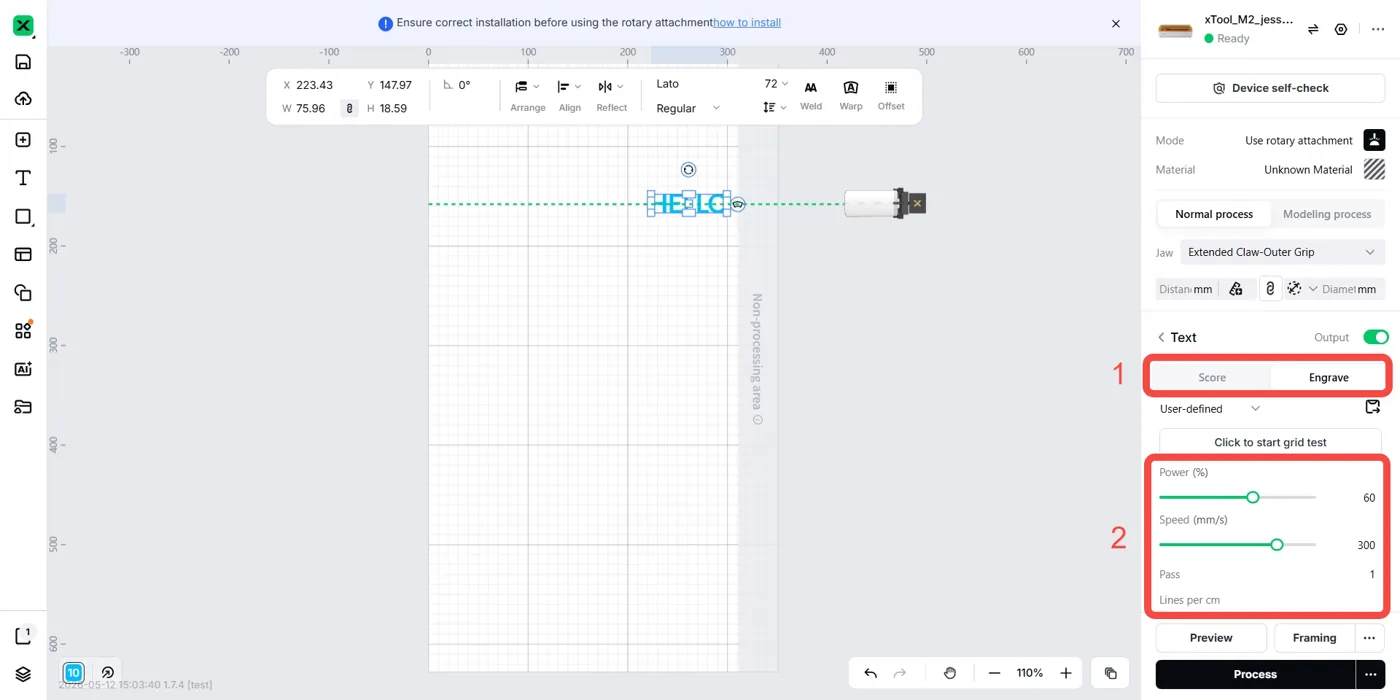Undo the last action

[870, 673]
